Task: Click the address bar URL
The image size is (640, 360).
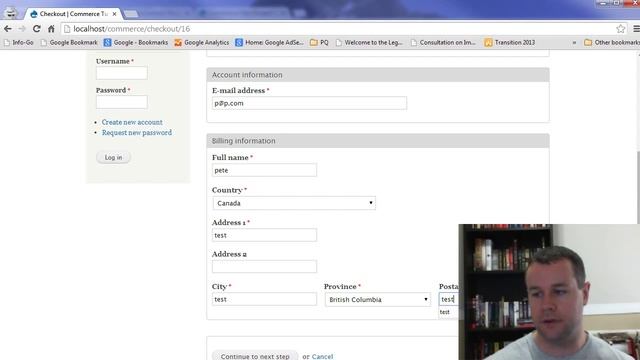Action: [x=131, y=29]
